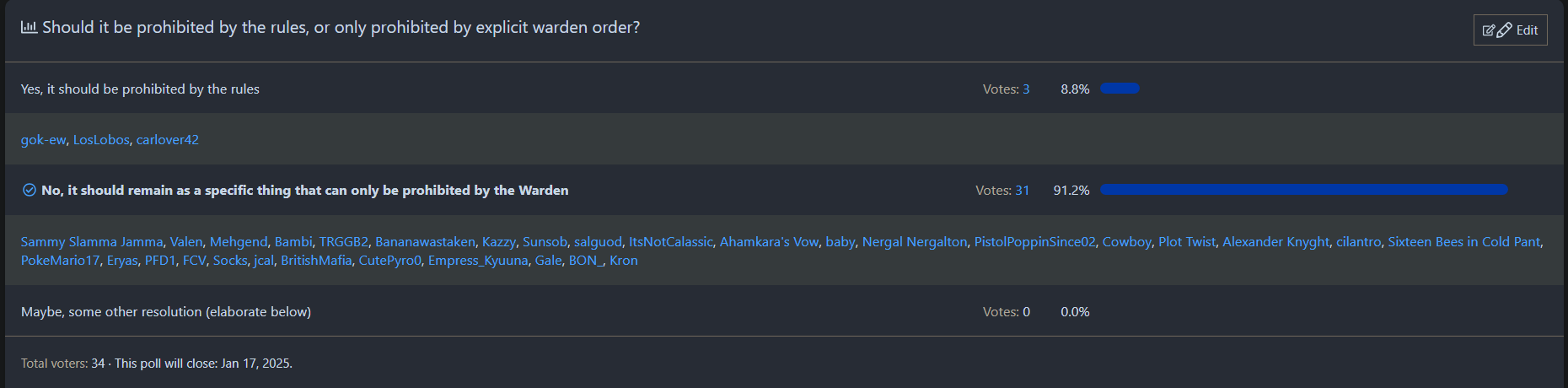Open Nergal Nergalton's profile
1568x388 pixels.
point(915,242)
